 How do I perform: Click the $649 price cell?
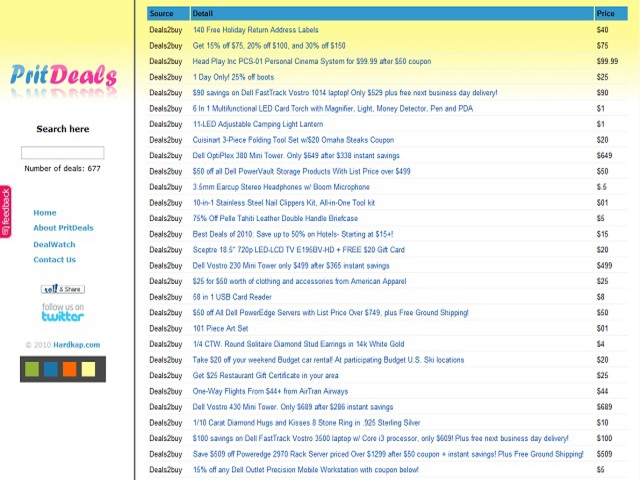(x=604, y=156)
